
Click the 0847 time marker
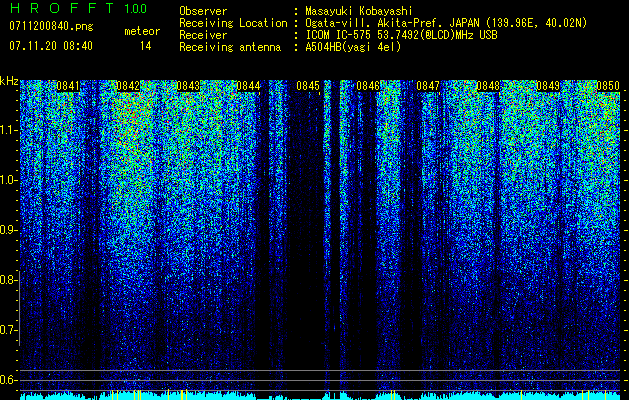428,86
